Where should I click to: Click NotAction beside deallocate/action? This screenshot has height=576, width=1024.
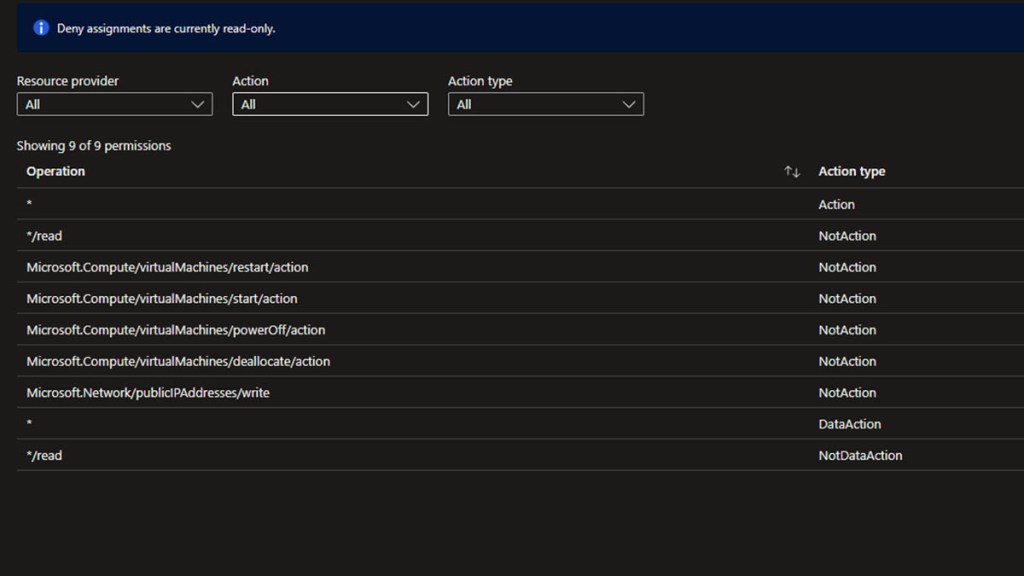[x=847, y=361]
